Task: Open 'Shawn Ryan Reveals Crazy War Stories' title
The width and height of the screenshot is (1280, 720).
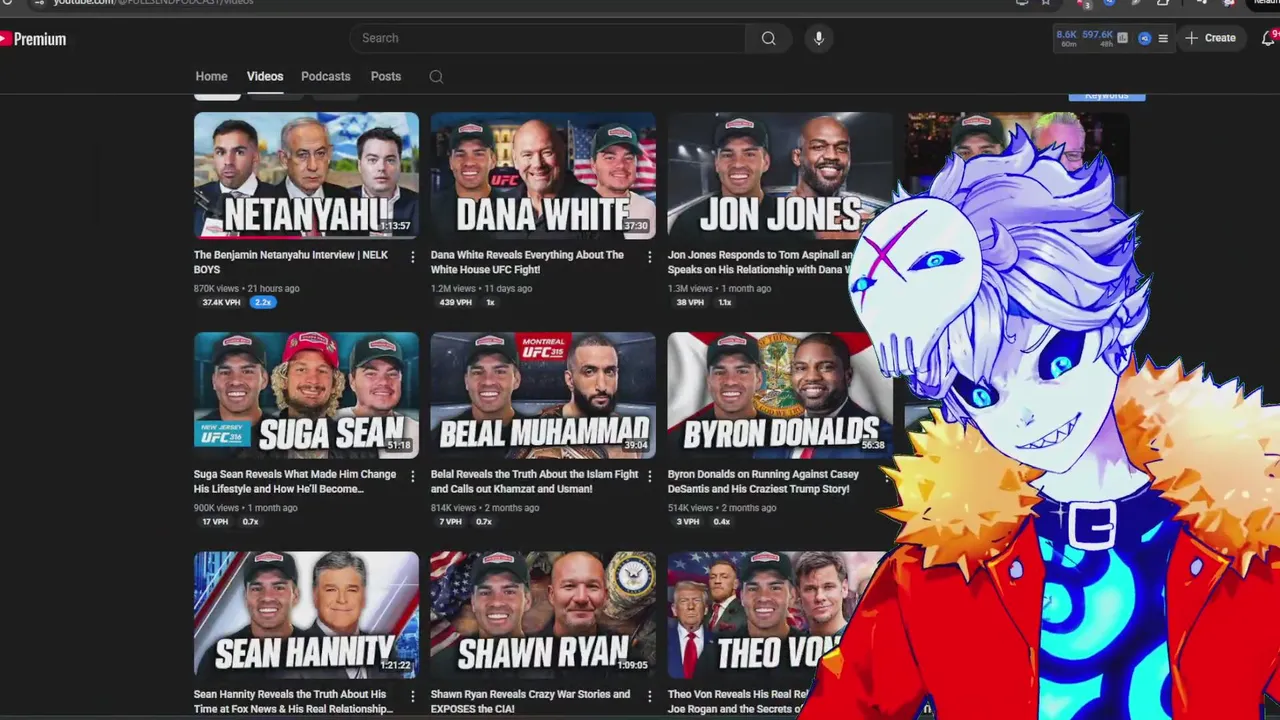Action: (x=530, y=701)
